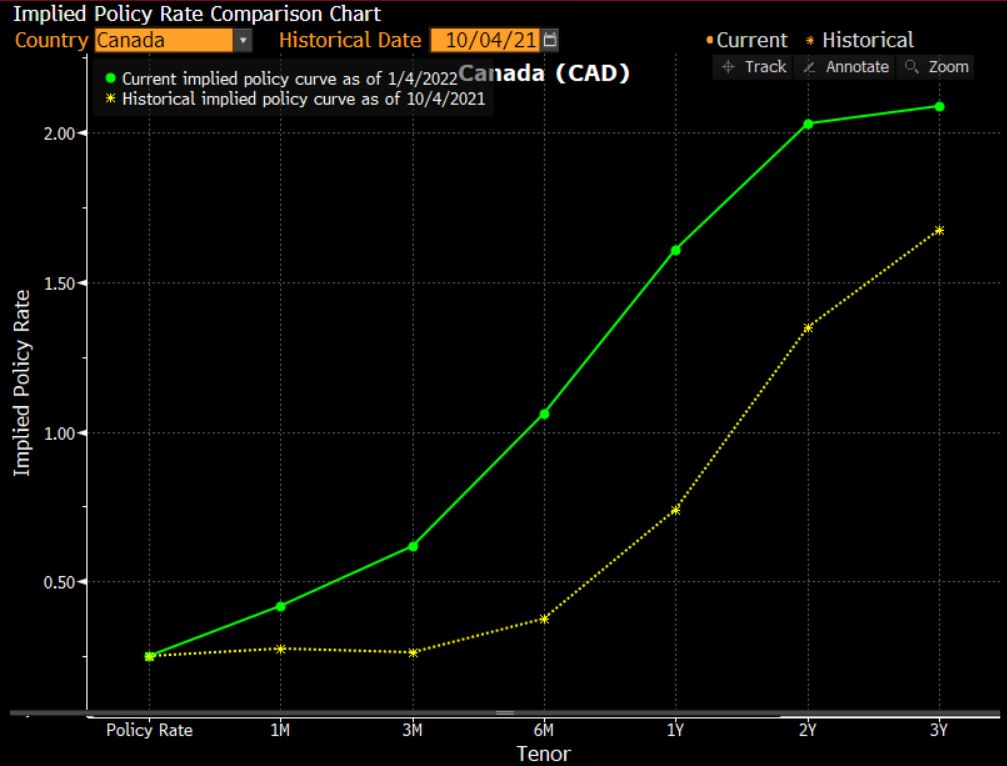Select the Annotate pencil tool
This screenshot has height=766, width=1007.
(846, 67)
